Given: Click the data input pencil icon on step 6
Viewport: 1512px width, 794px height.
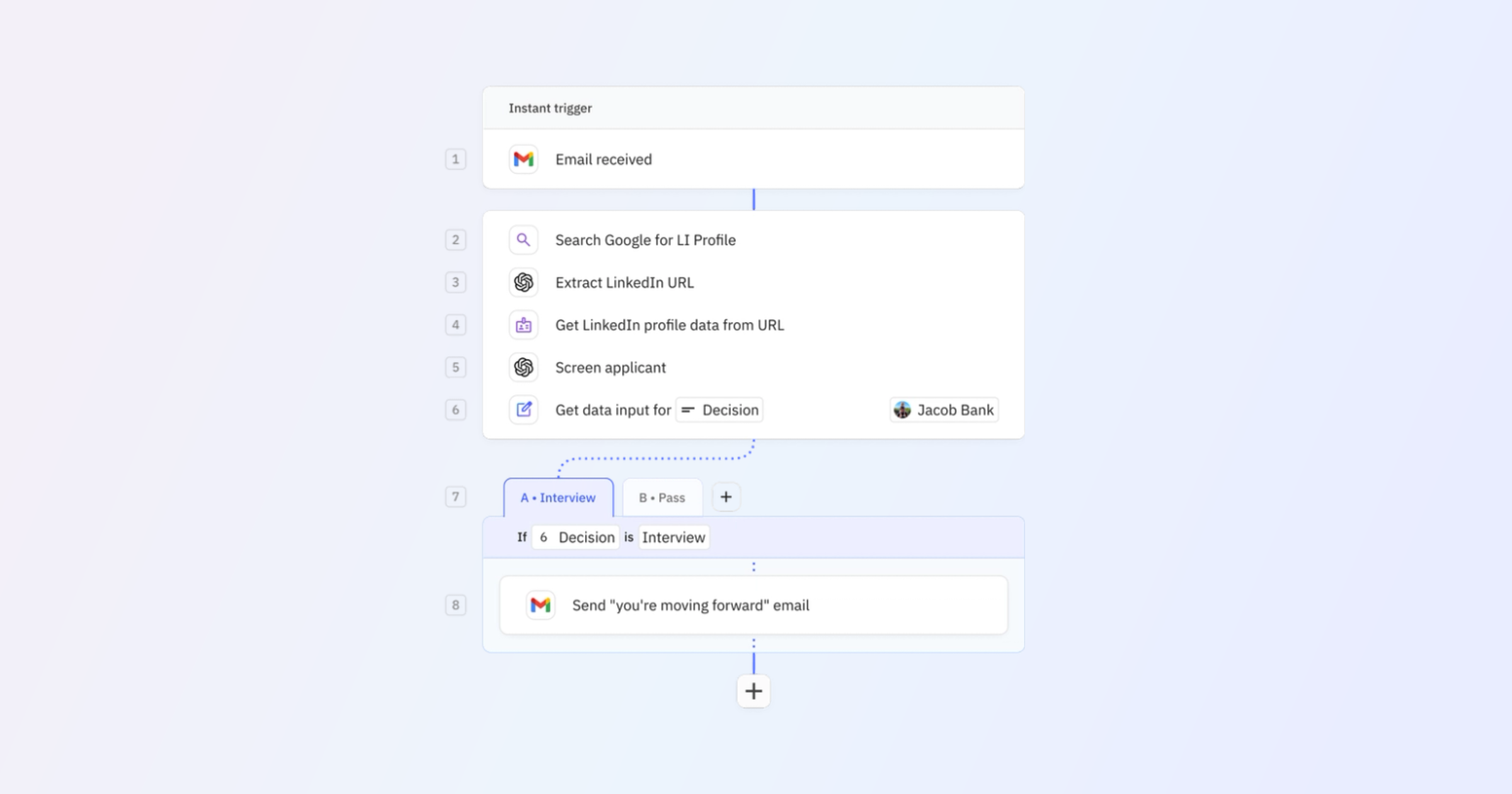Looking at the screenshot, I should 523,410.
